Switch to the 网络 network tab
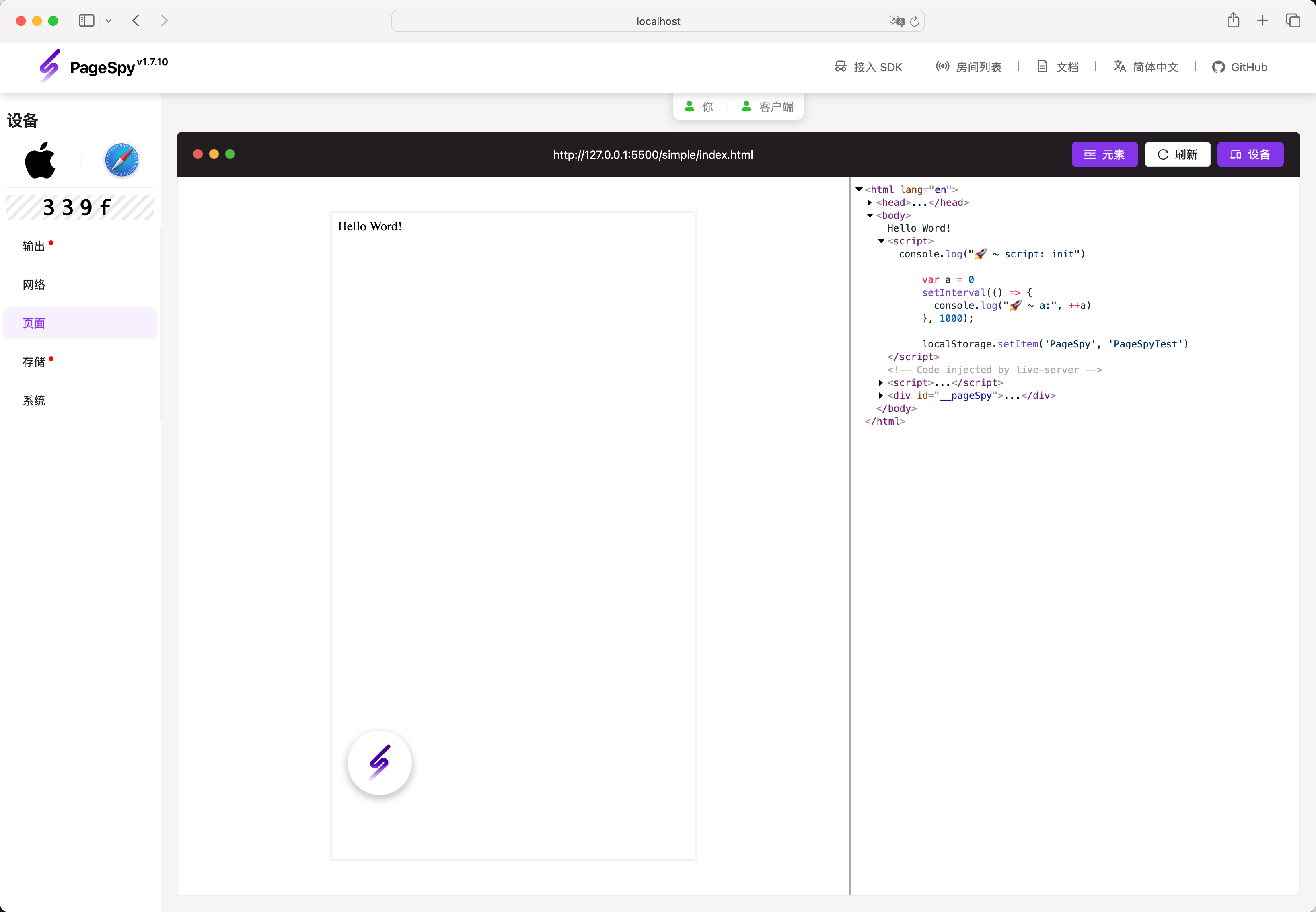The image size is (1316, 912). click(x=80, y=285)
